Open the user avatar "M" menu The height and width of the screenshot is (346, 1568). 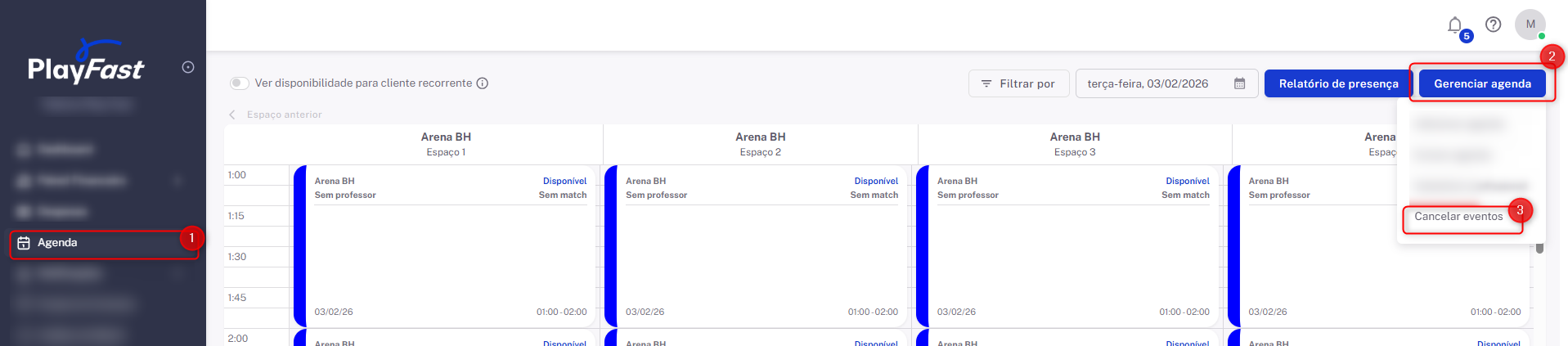coord(1530,25)
